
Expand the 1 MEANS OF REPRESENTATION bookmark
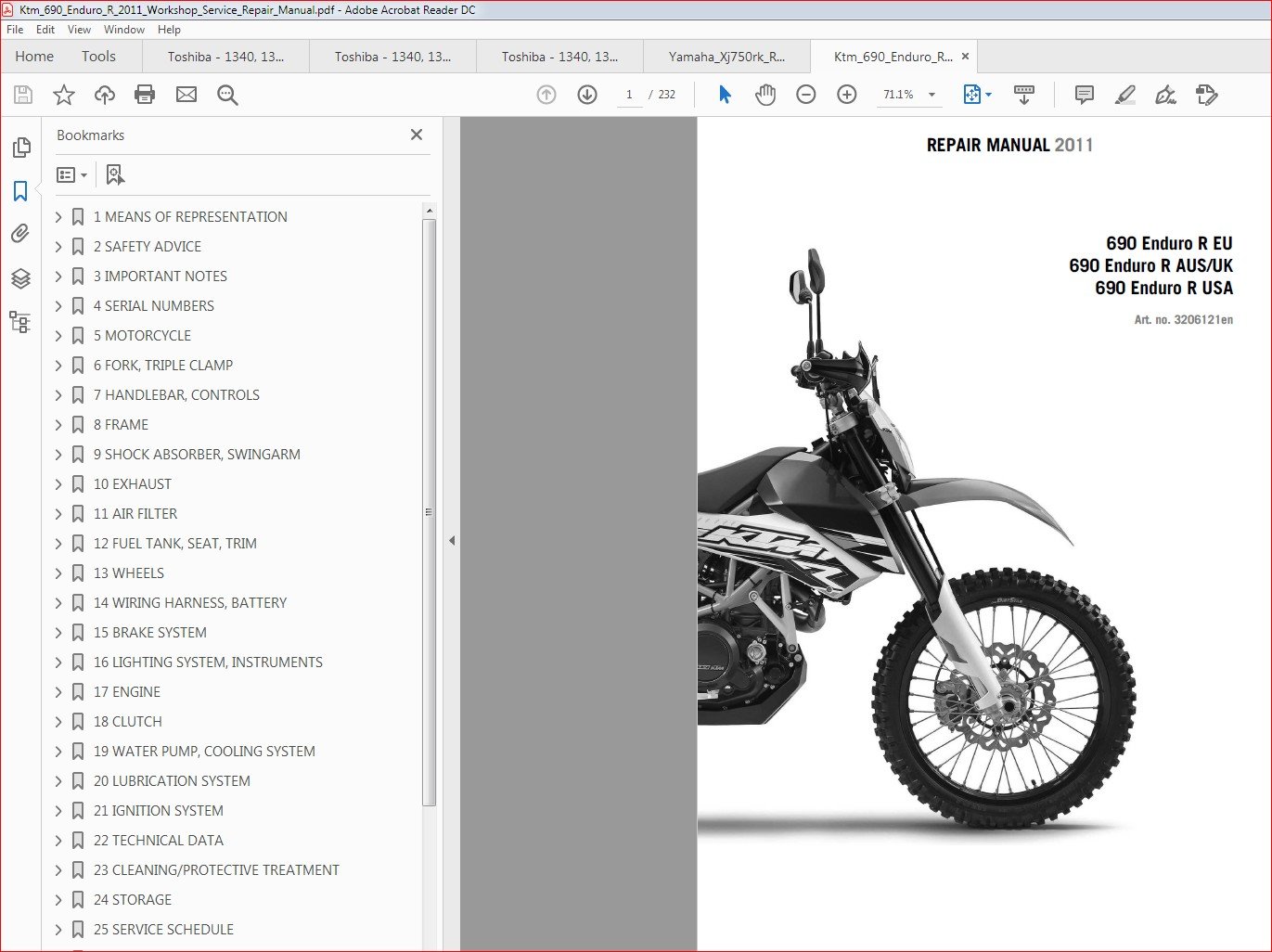point(58,217)
